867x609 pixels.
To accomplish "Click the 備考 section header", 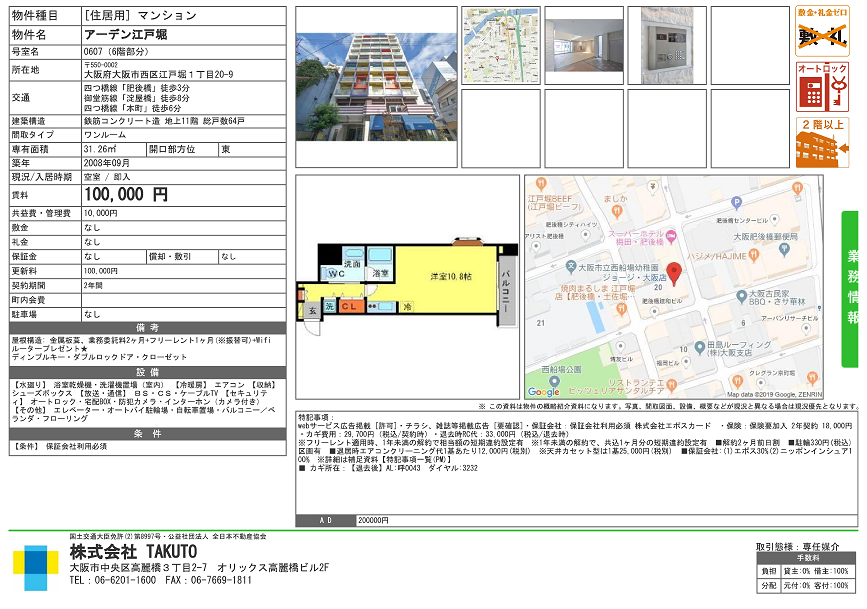I will [x=148, y=327].
